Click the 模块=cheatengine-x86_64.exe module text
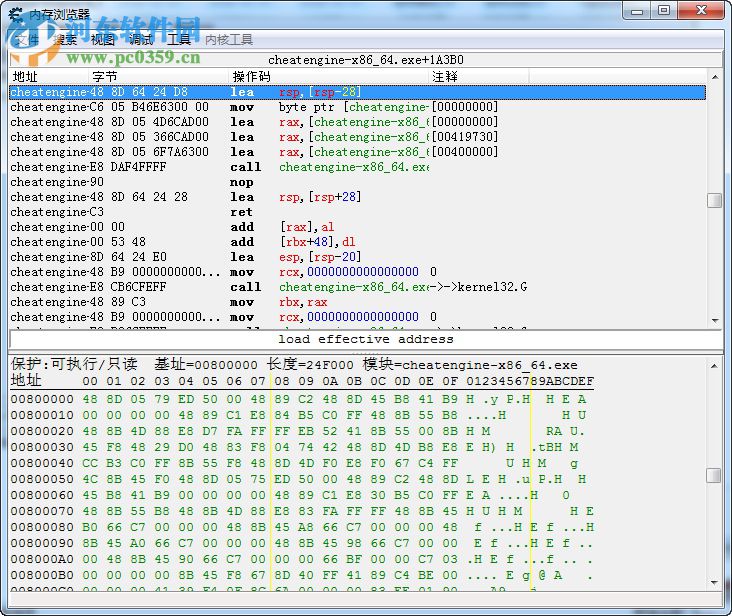 470,364
